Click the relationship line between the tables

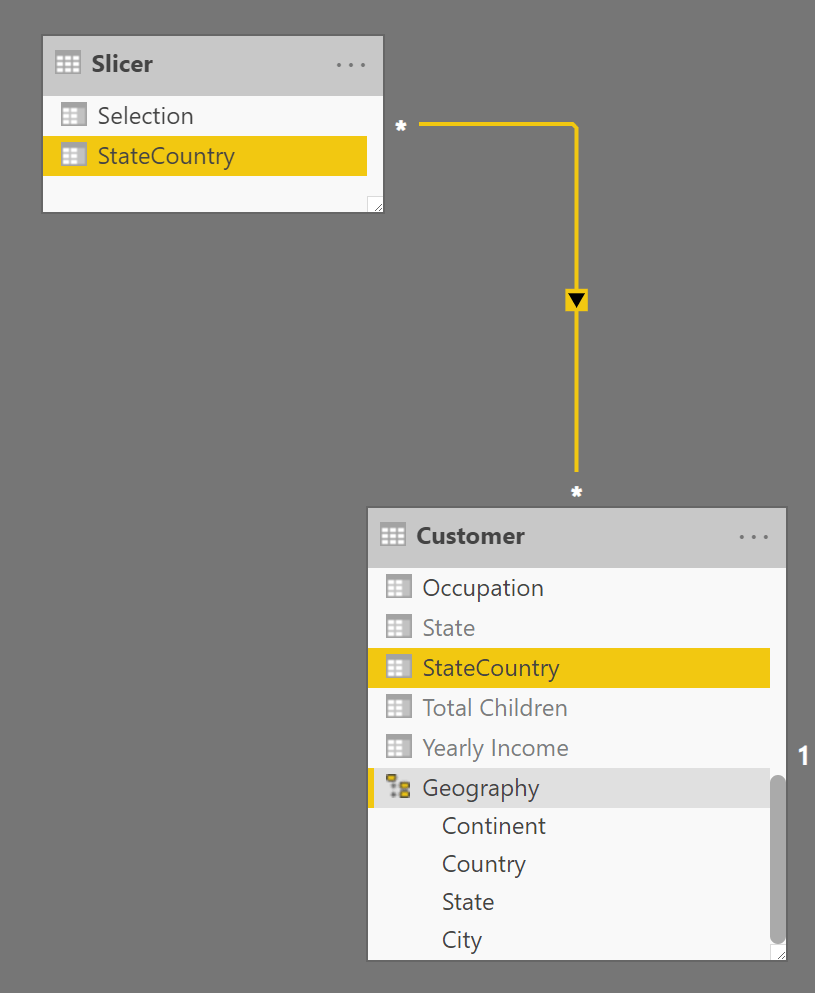577,400
